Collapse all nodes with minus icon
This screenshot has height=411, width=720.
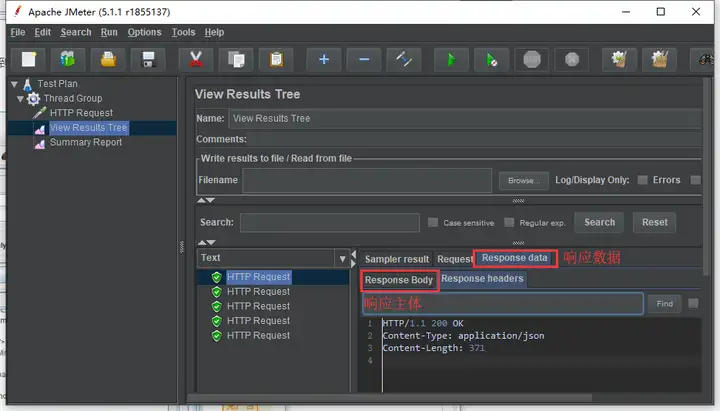point(364,59)
